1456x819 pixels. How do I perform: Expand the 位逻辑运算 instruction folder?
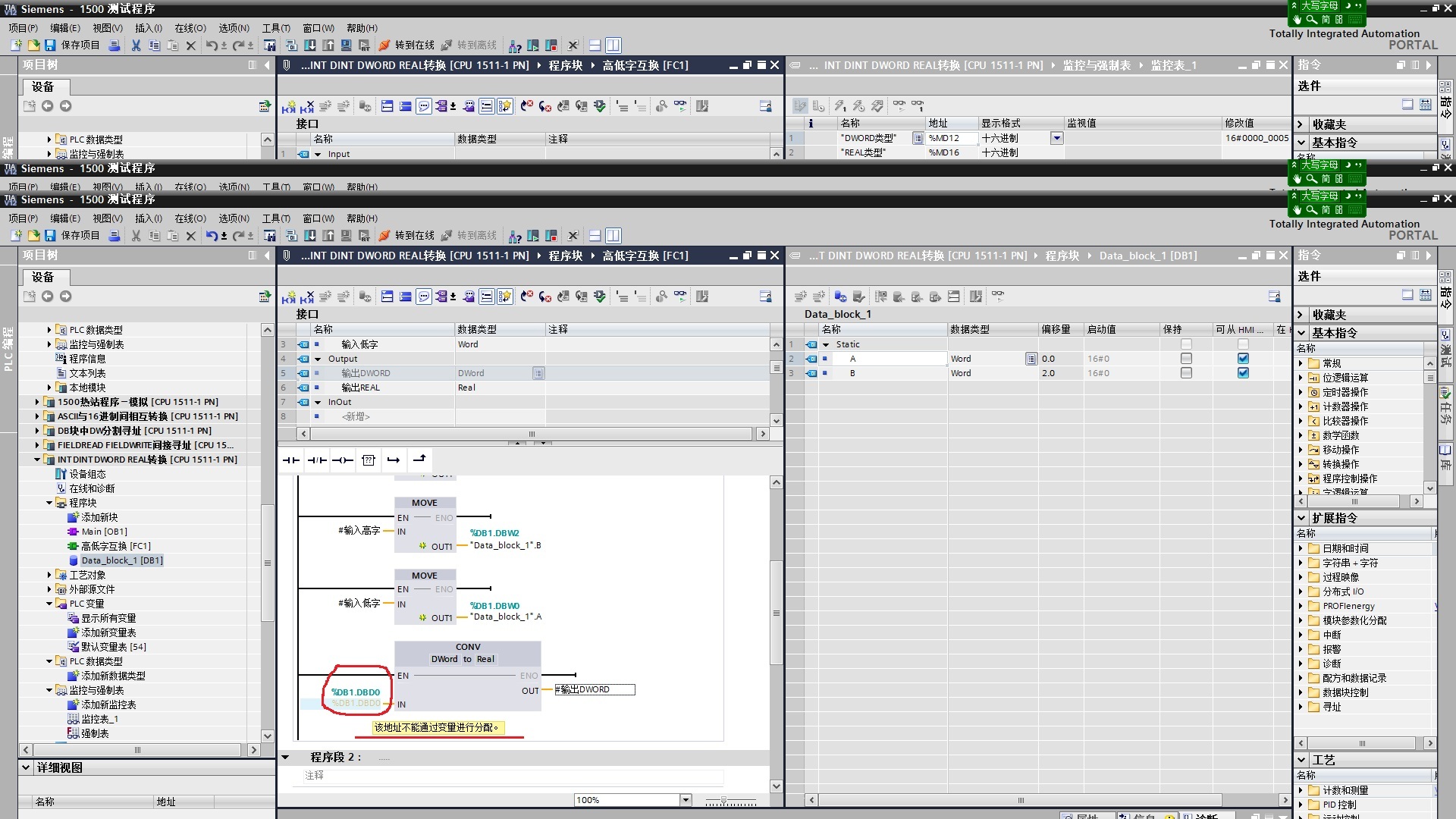1301,378
